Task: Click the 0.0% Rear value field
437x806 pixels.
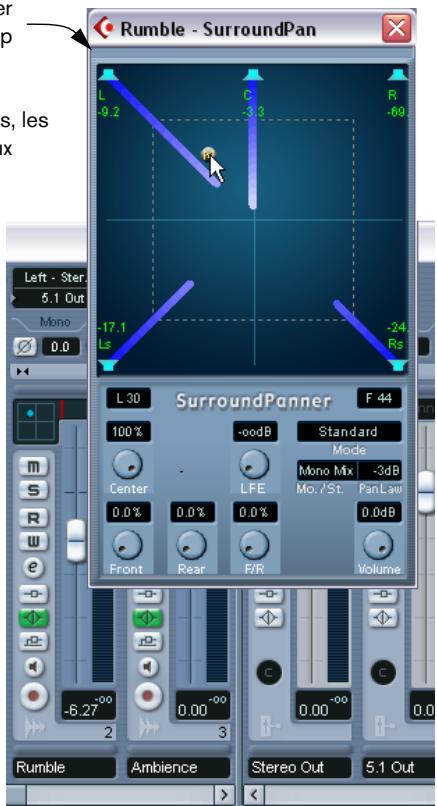Action: point(192,512)
